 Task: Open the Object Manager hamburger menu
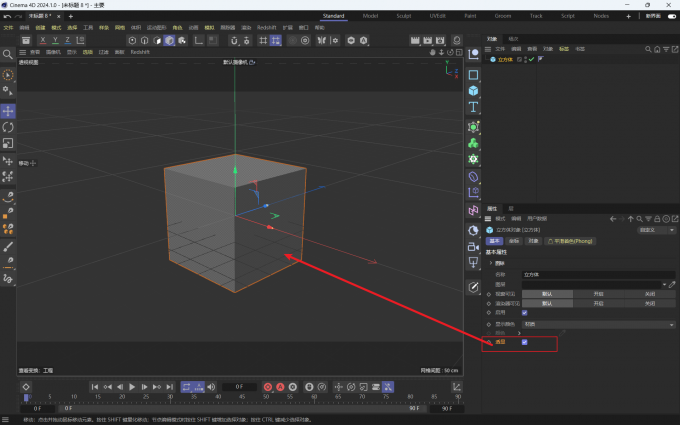click(x=488, y=49)
